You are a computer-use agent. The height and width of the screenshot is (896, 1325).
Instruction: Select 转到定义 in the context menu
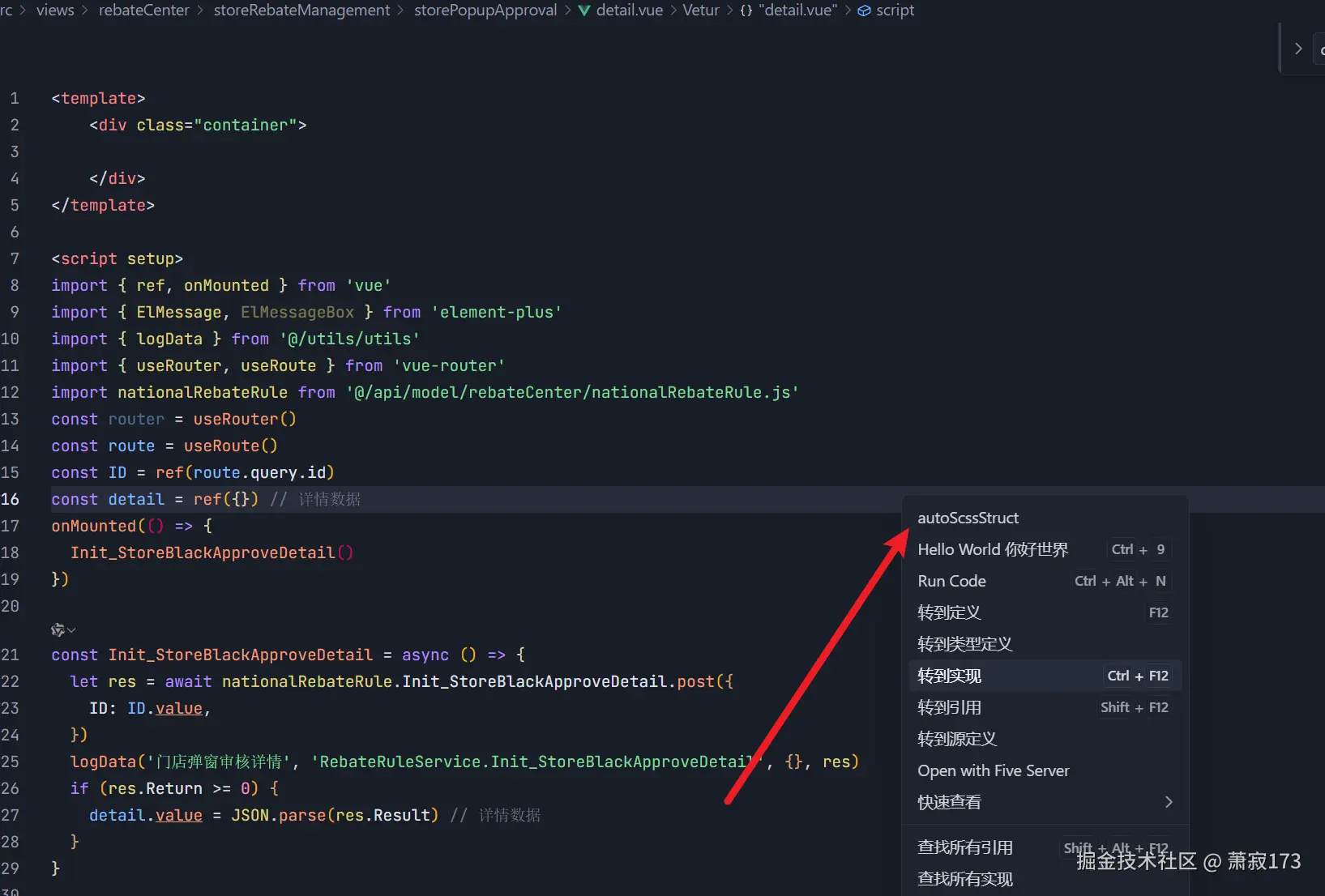coord(1045,612)
